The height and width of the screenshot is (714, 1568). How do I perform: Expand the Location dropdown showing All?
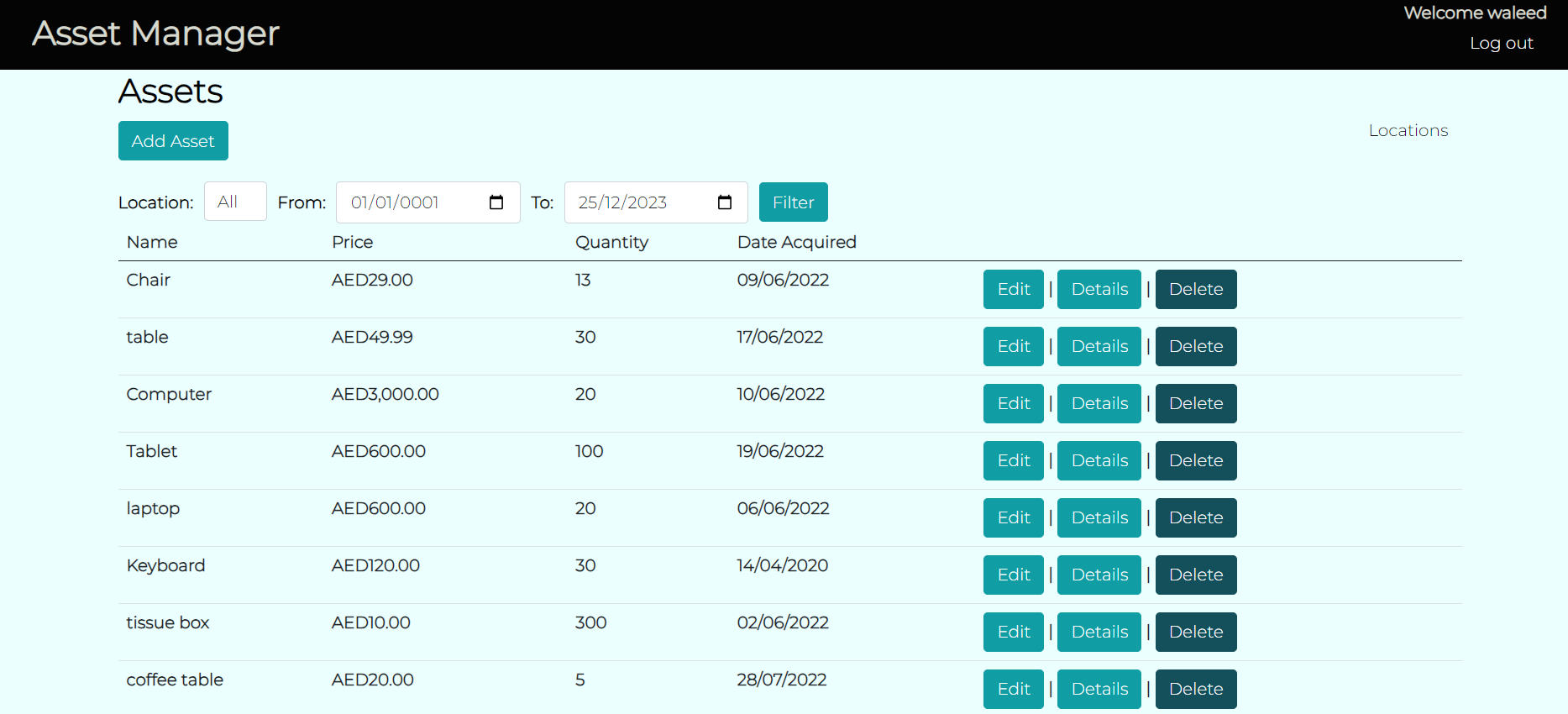tap(235, 202)
